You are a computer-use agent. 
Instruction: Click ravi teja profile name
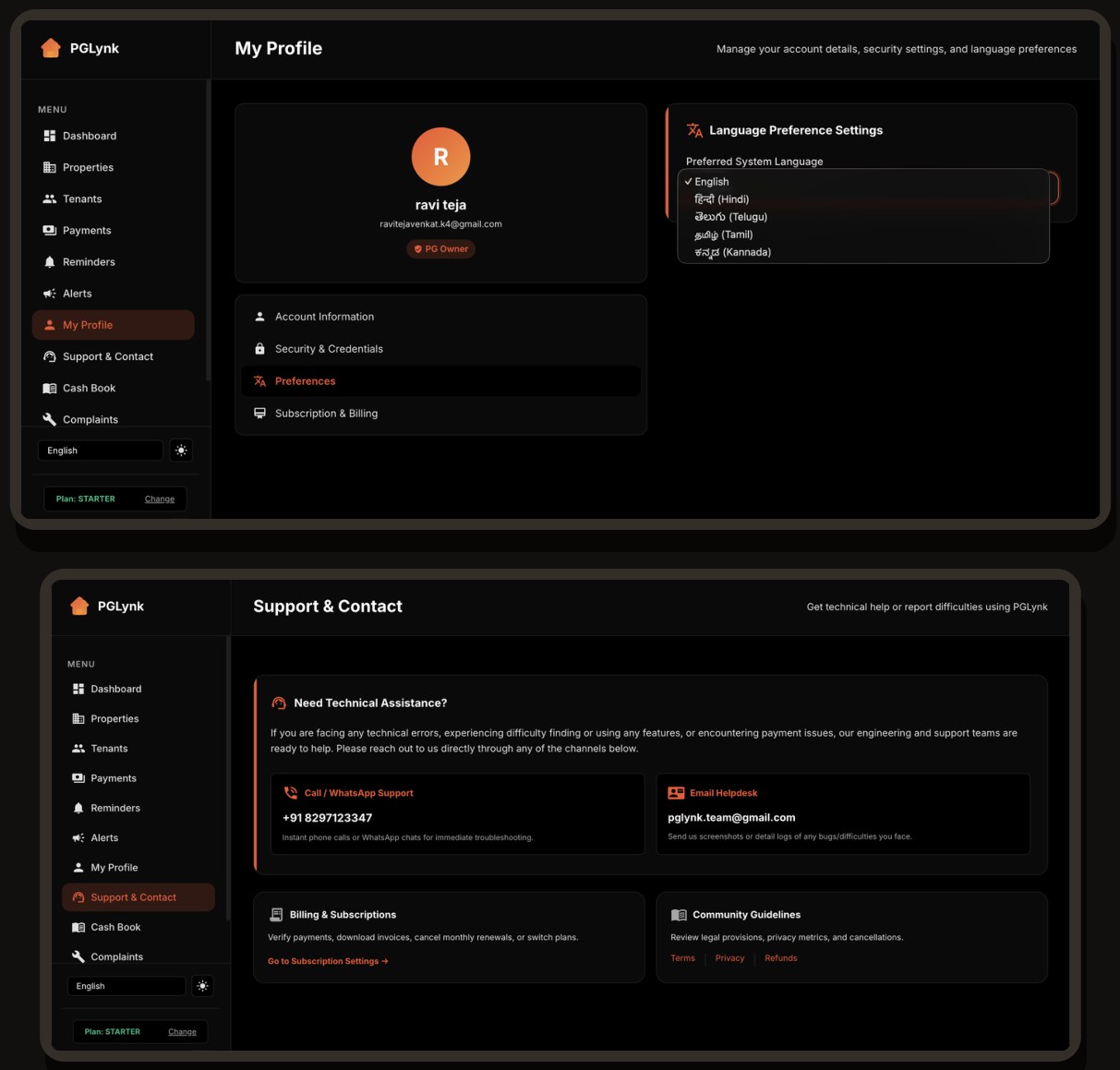point(440,205)
